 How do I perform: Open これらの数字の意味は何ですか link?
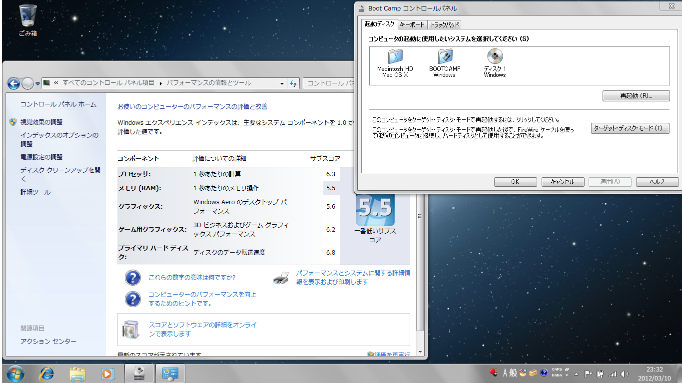click(x=192, y=277)
